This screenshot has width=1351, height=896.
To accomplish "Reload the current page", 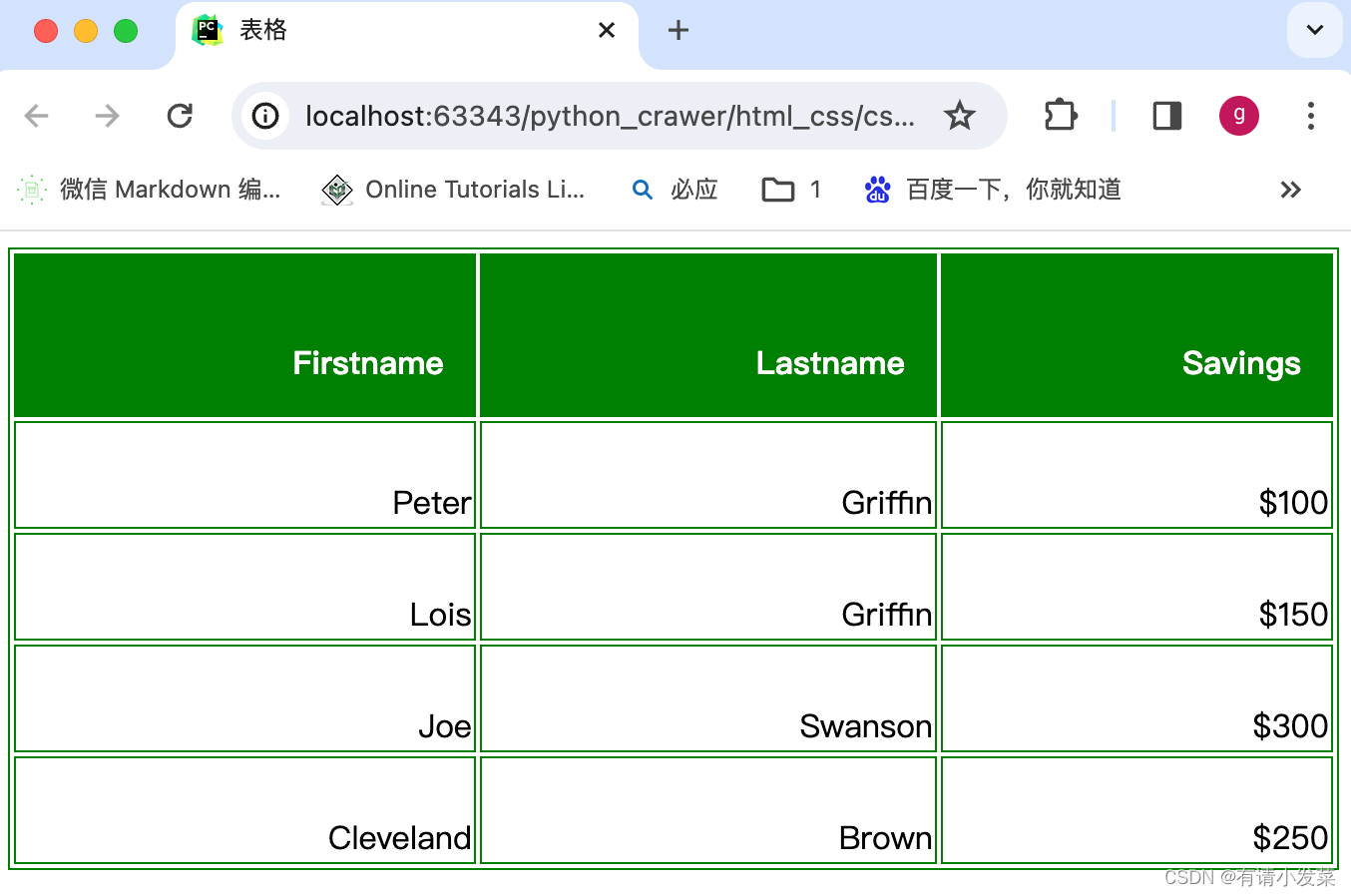I will [180, 116].
